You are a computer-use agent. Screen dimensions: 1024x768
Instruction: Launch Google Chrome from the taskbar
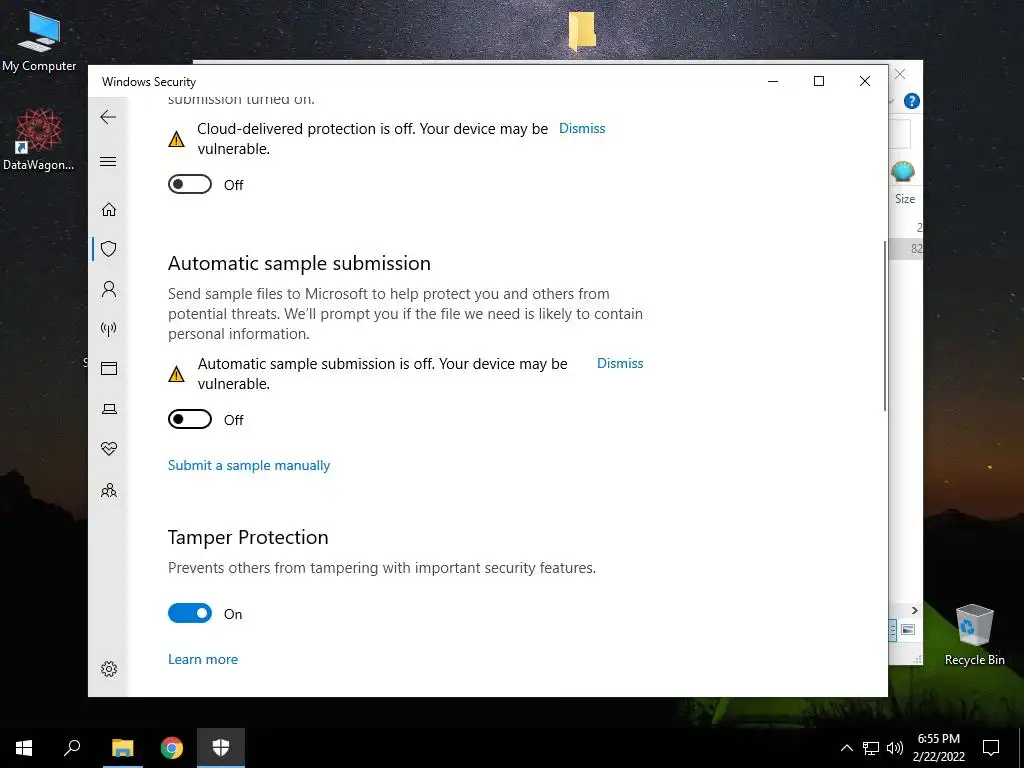[172, 748]
